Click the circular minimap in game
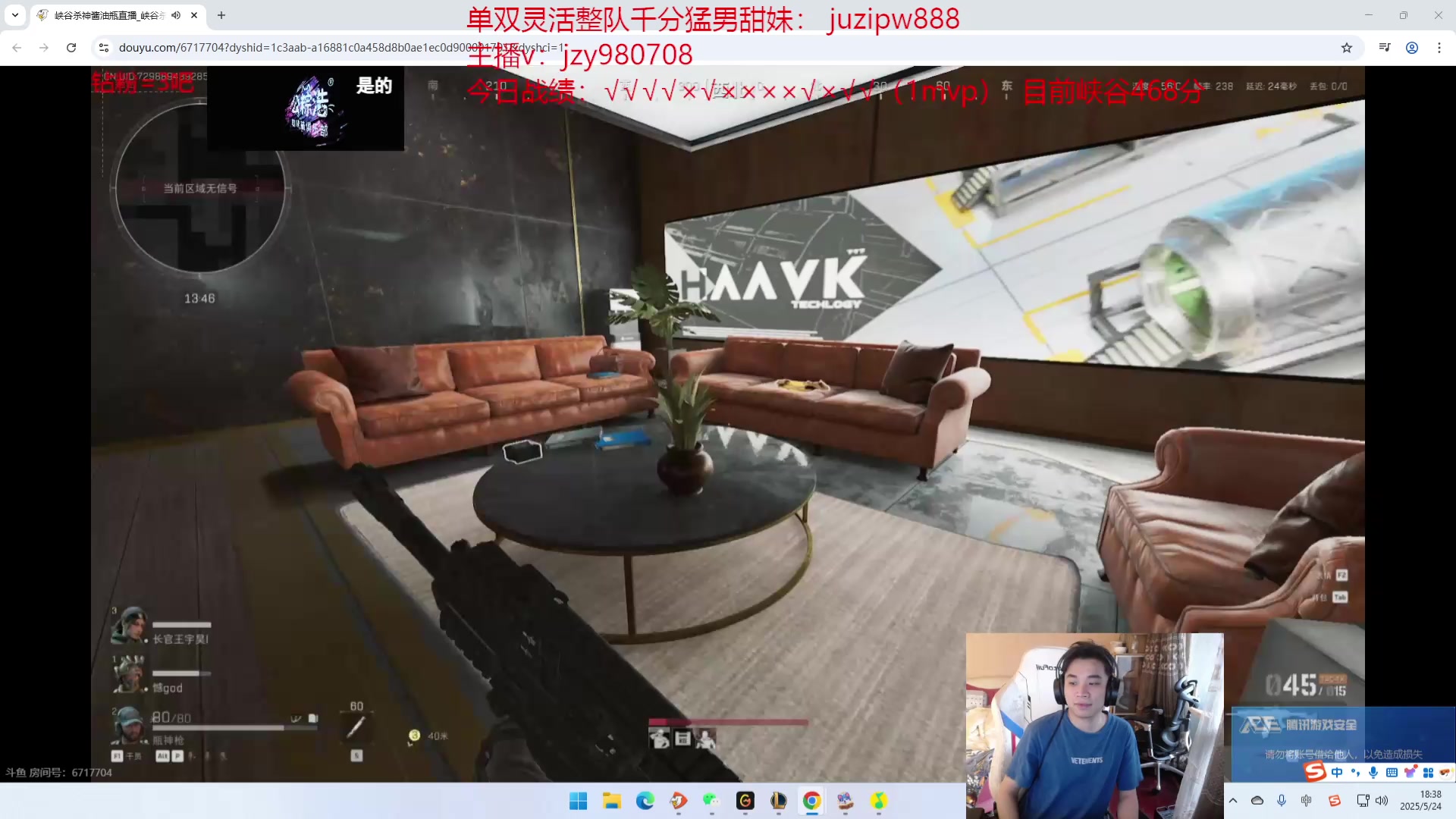The height and width of the screenshot is (819, 1456). pyautogui.click(x=201, y=187)
